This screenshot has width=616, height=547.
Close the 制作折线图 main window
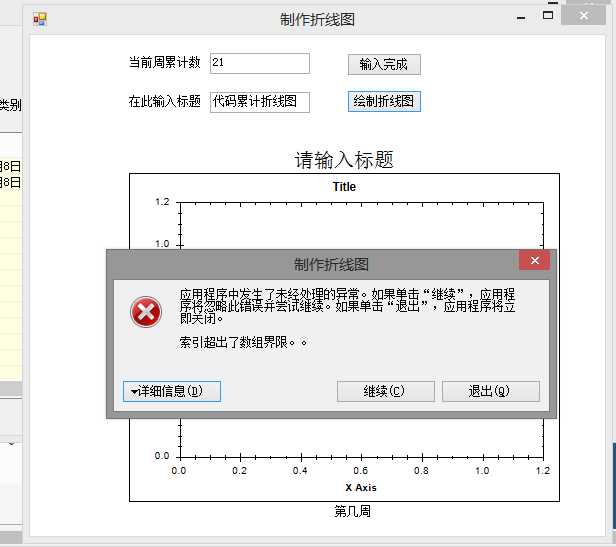click(x=583, y=15)
